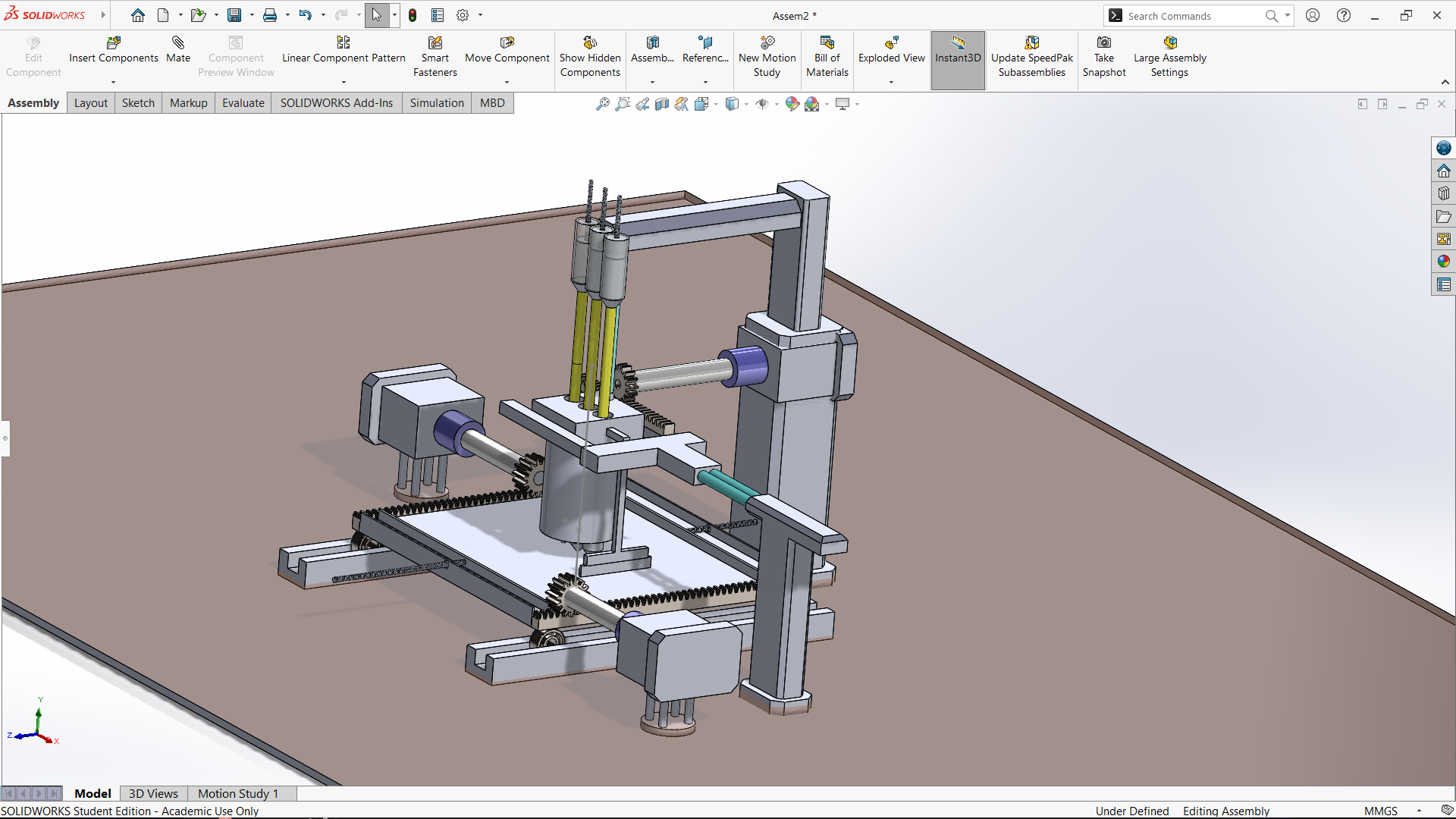This screenshot has width=1456, height=819.
Task: Take Snapshot of the assembly
Action: coord(1104,57)
